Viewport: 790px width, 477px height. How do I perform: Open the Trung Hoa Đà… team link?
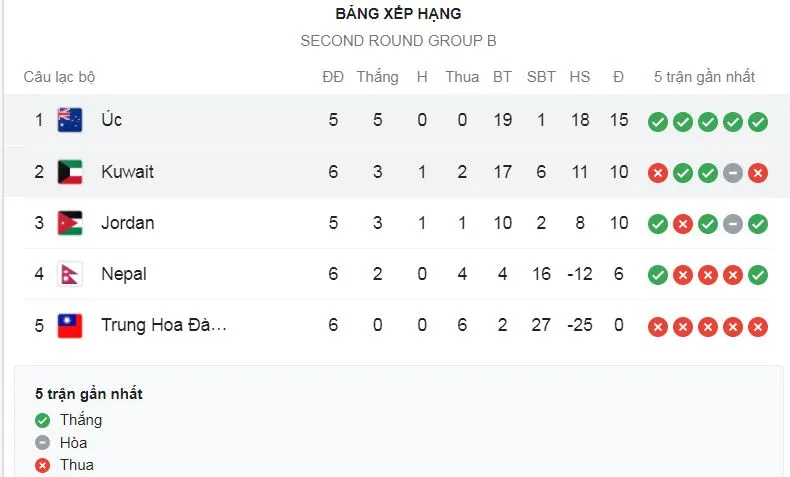pos(163,326)
